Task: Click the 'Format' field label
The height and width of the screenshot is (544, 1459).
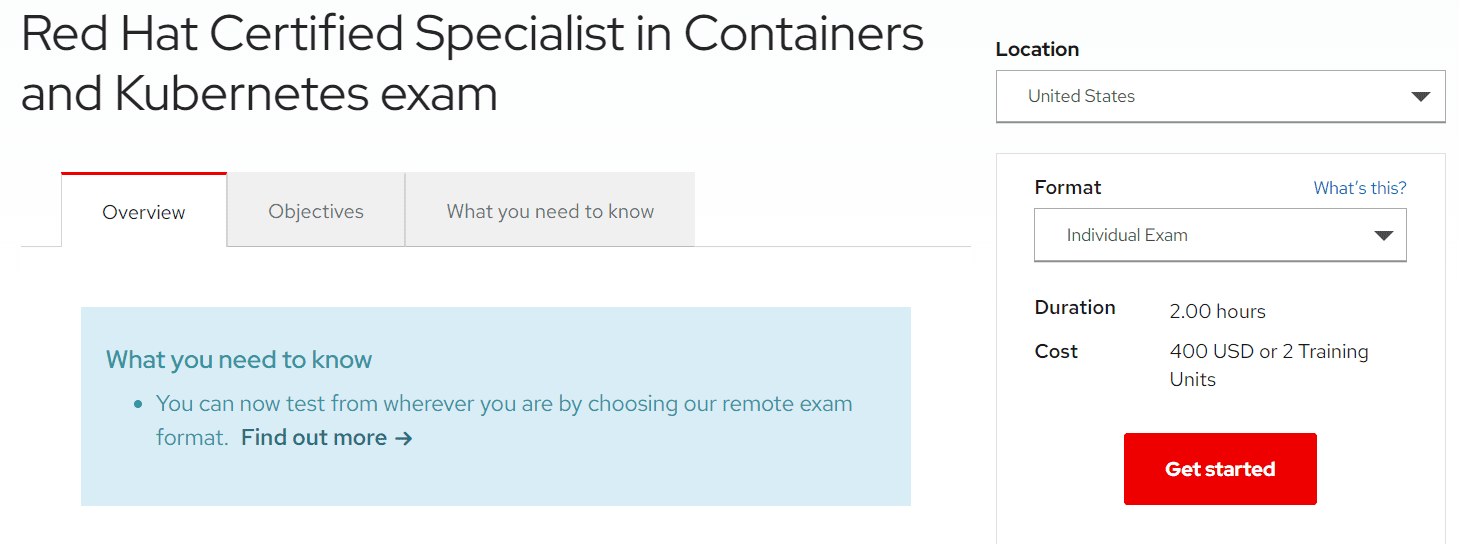Action: [x=1067, y=188]
